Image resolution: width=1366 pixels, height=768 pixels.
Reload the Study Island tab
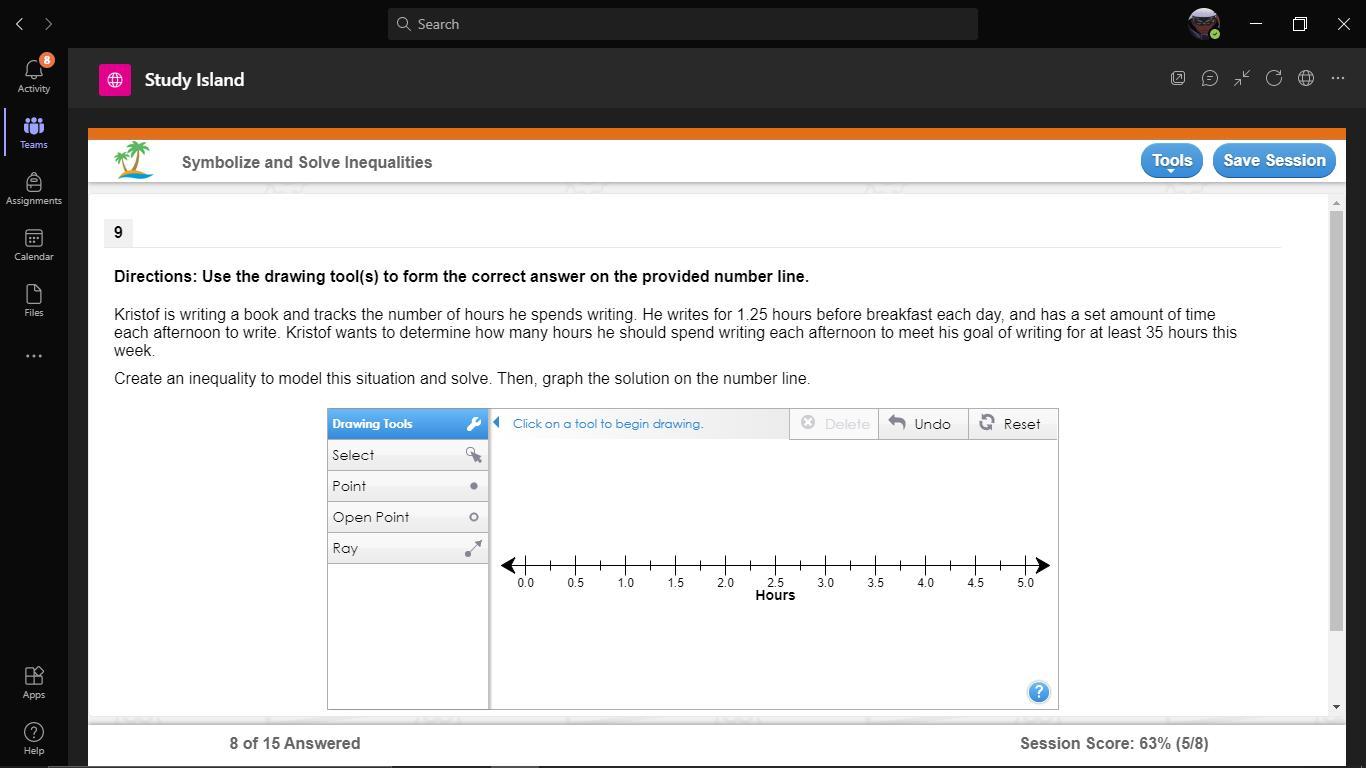1274,78
